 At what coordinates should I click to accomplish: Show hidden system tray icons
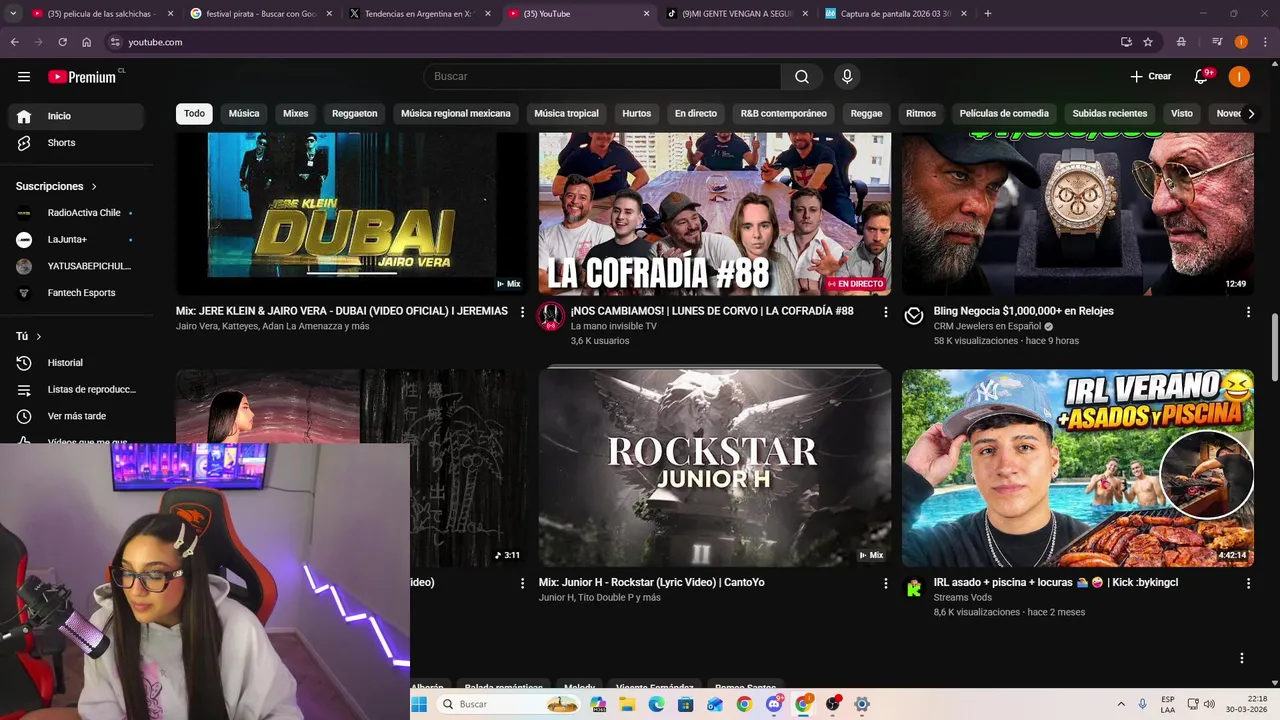1120,705
